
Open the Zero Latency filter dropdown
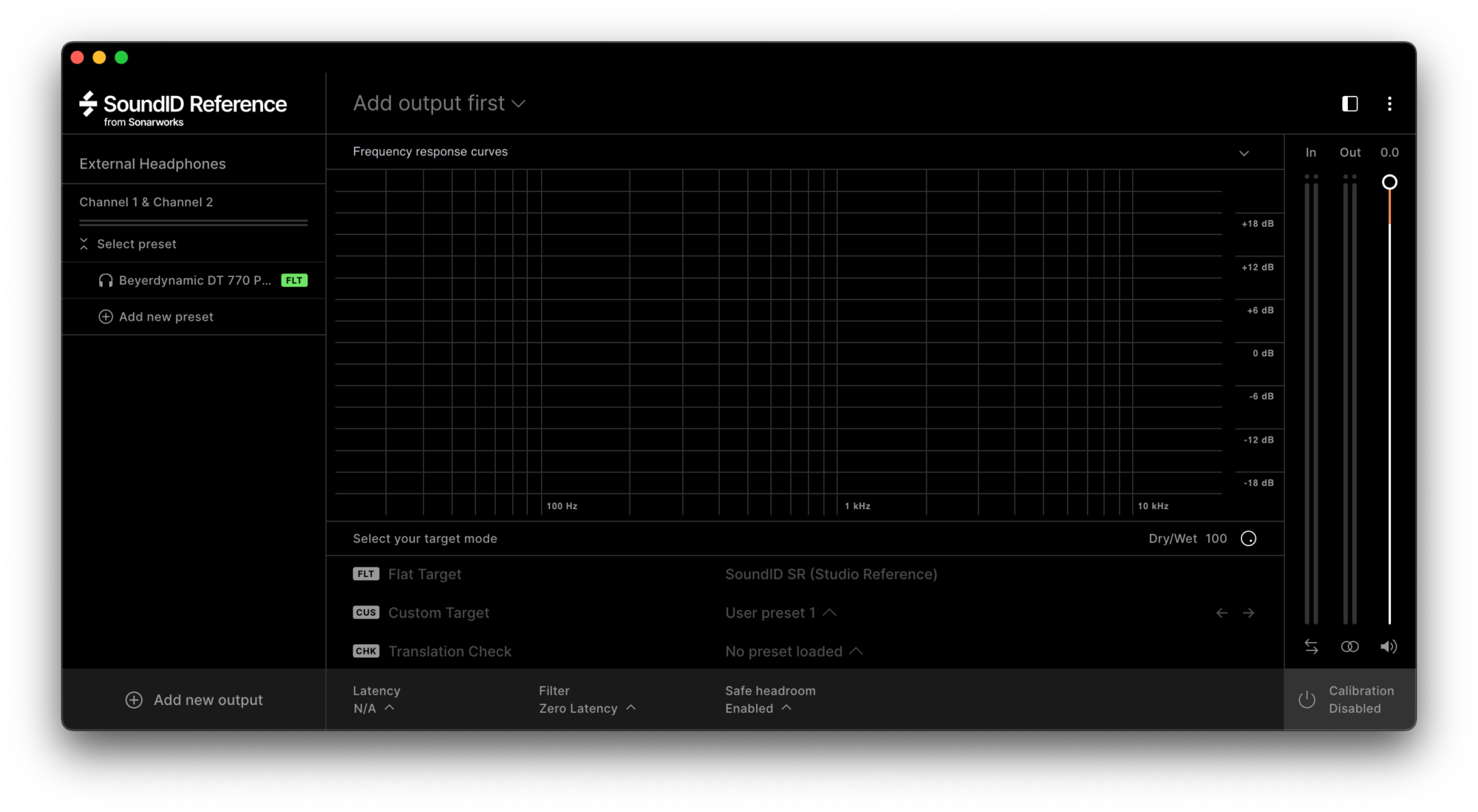588,708
